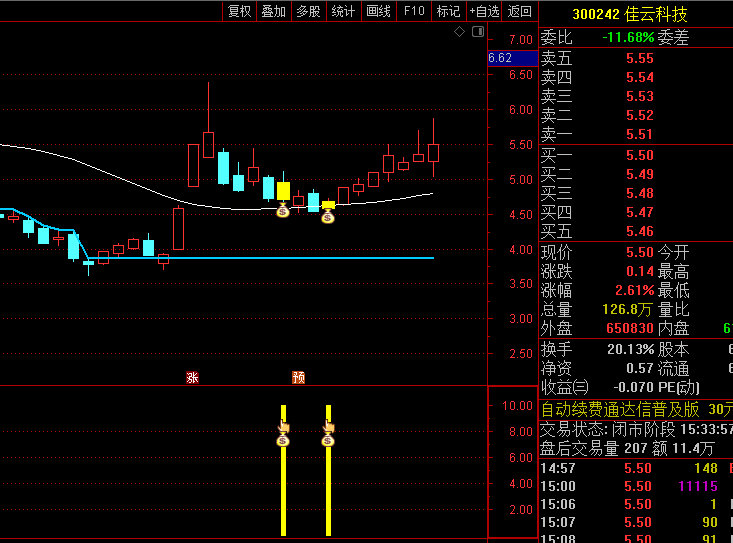Click the 换手 value 20.13%

tap(630, 349)
